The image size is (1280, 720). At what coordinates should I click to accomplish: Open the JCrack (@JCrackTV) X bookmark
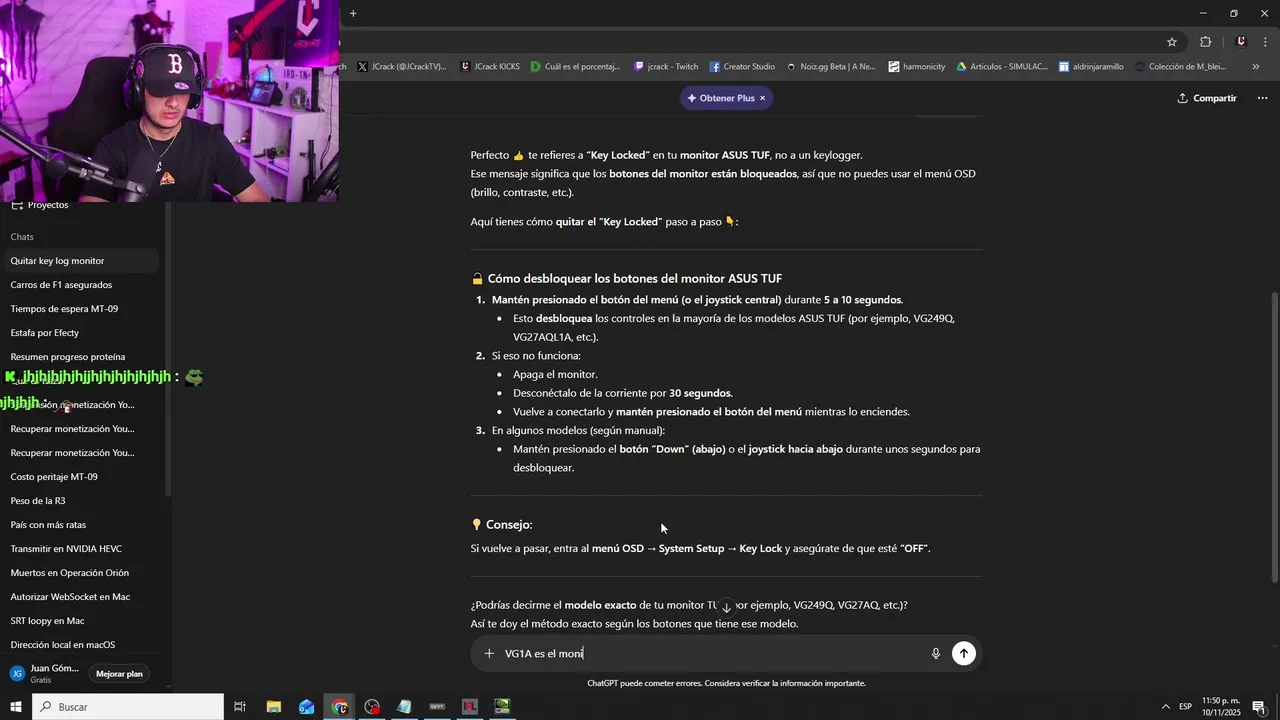click(x=401, y=67)
